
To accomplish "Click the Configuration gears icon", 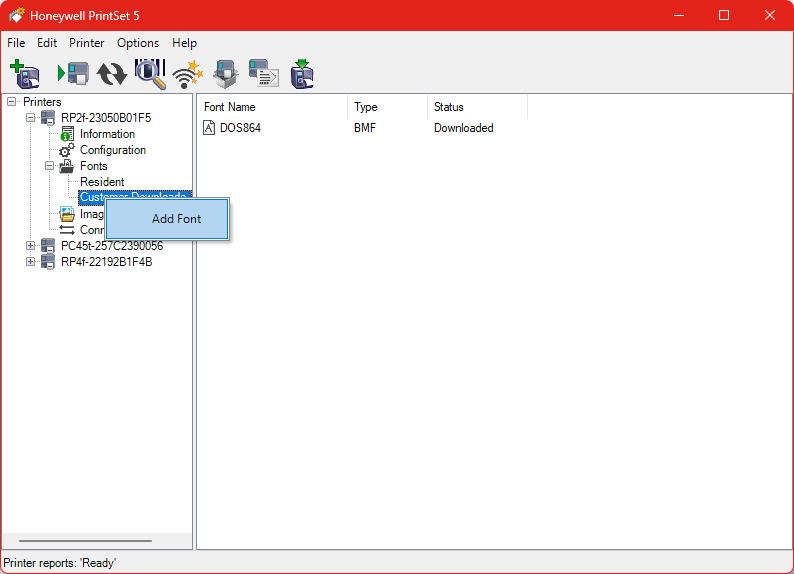I will coord(67,150).
